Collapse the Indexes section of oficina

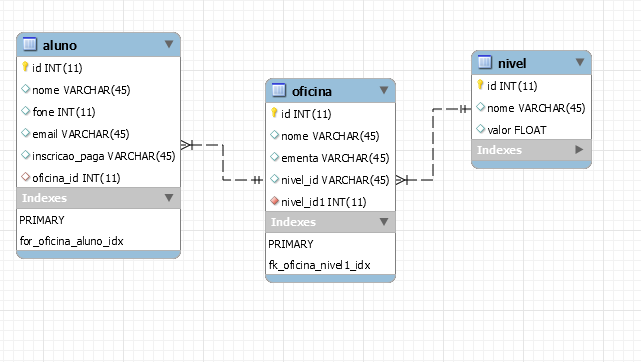coord(383,221)
